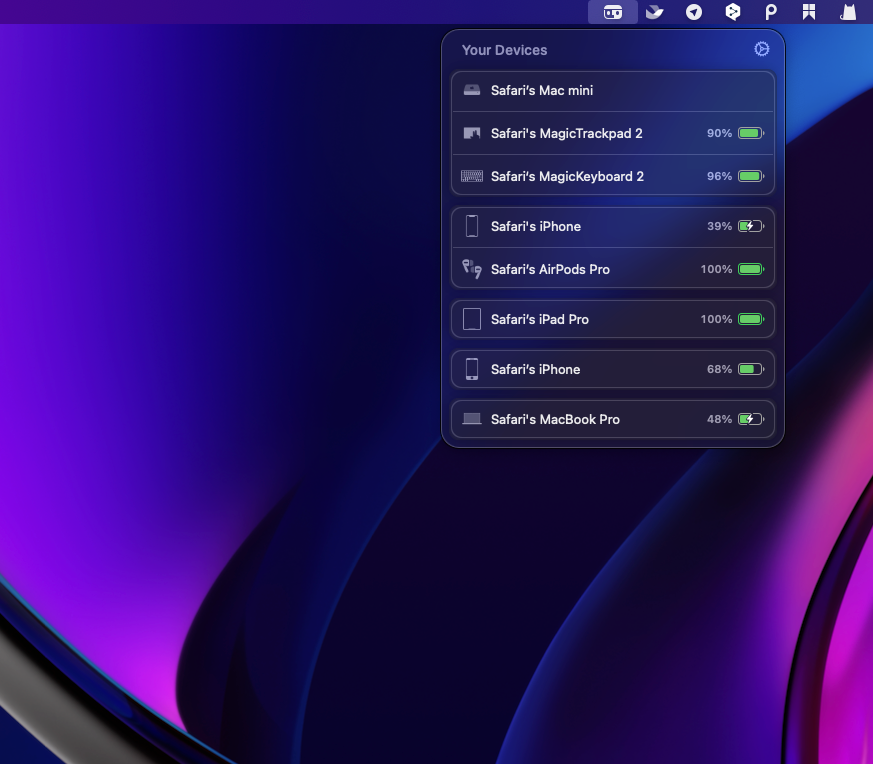Click the AirPods Pro earbuds icon
Screen dimensions: 873x764
point(472,269)
